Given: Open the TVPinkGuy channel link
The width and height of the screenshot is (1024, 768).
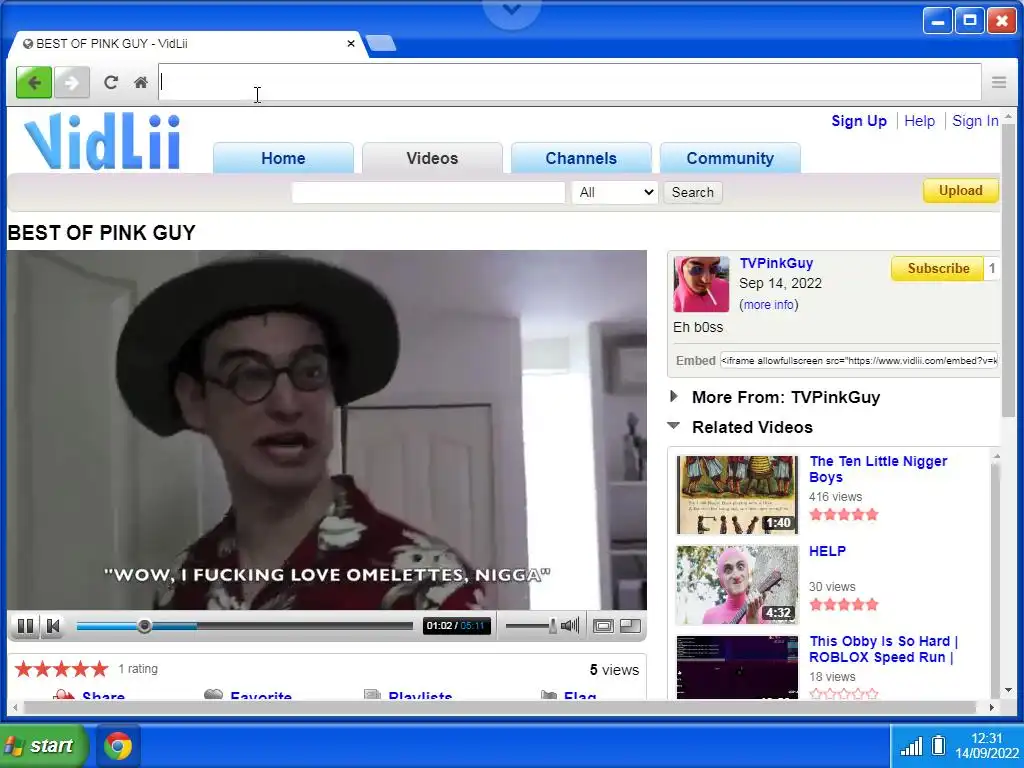Looking at the screenshot, I should pyautogui.click(x=776, y=263).
